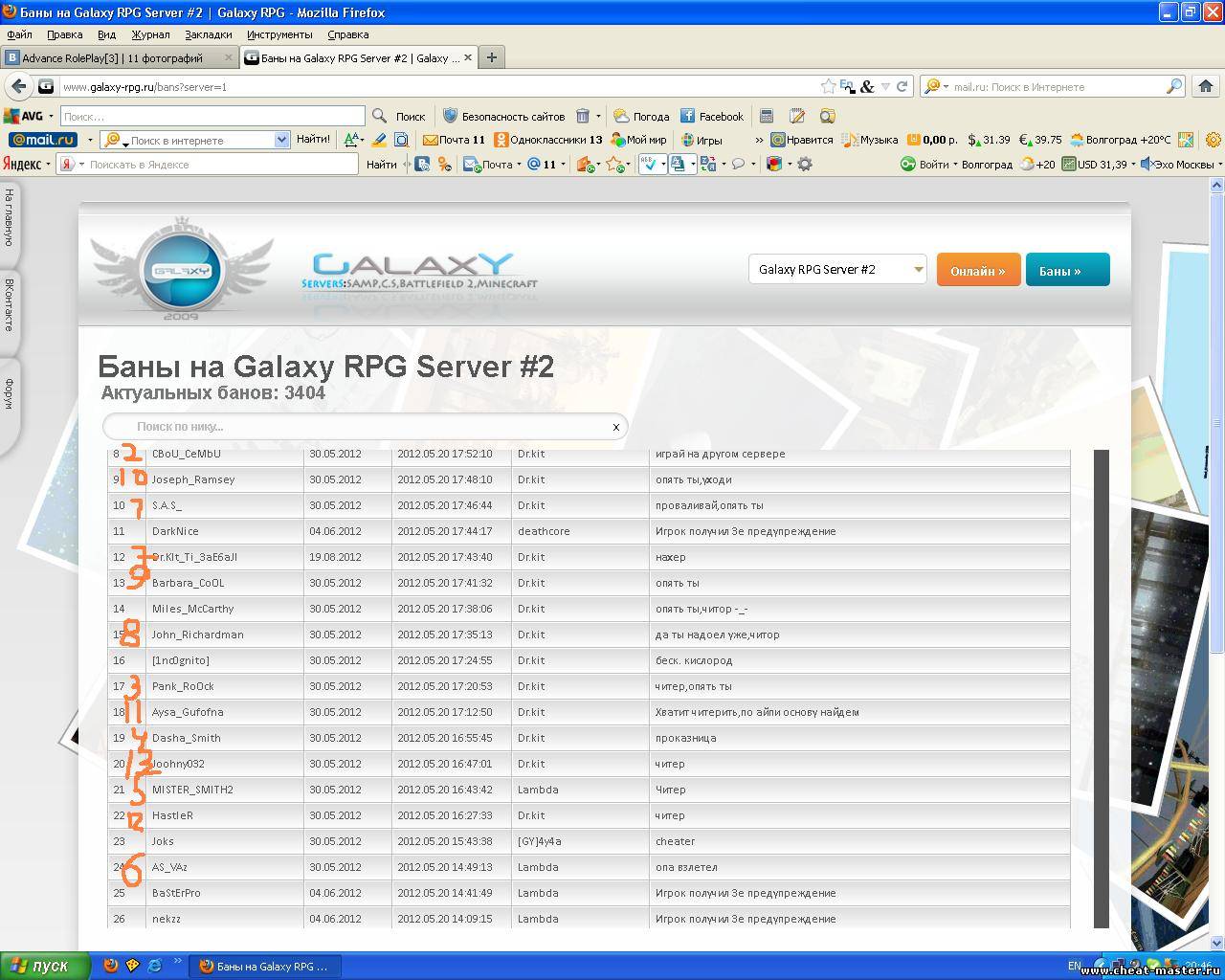
Task: Click the ban table's dark vertical scrollbar
Action: click(x=1101, y=687)
